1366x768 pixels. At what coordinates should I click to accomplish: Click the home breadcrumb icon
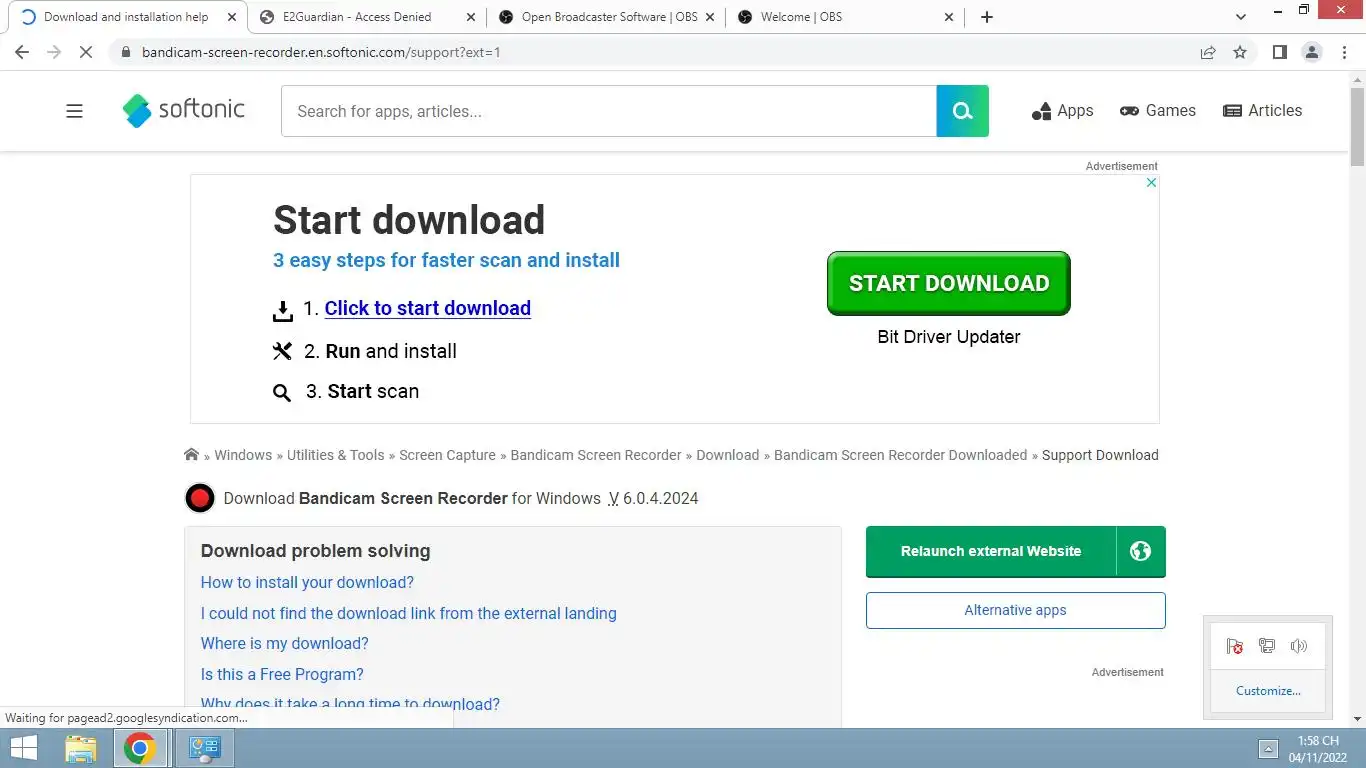[x=191, y=454]
